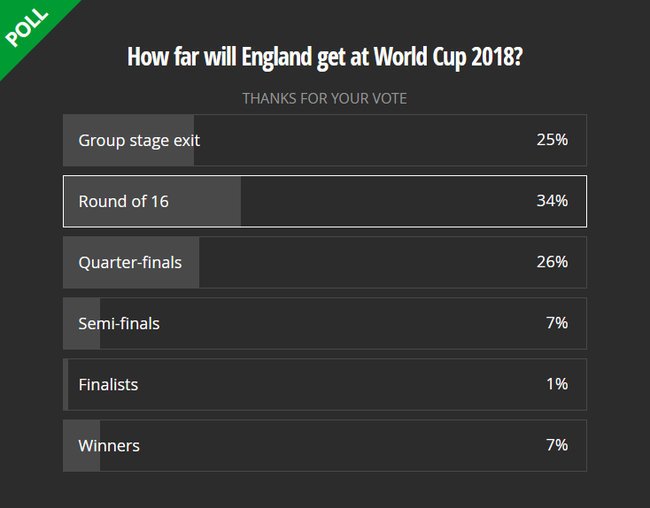Click the THANKS FOR YOUR VOTE text

tap(325, 99)
